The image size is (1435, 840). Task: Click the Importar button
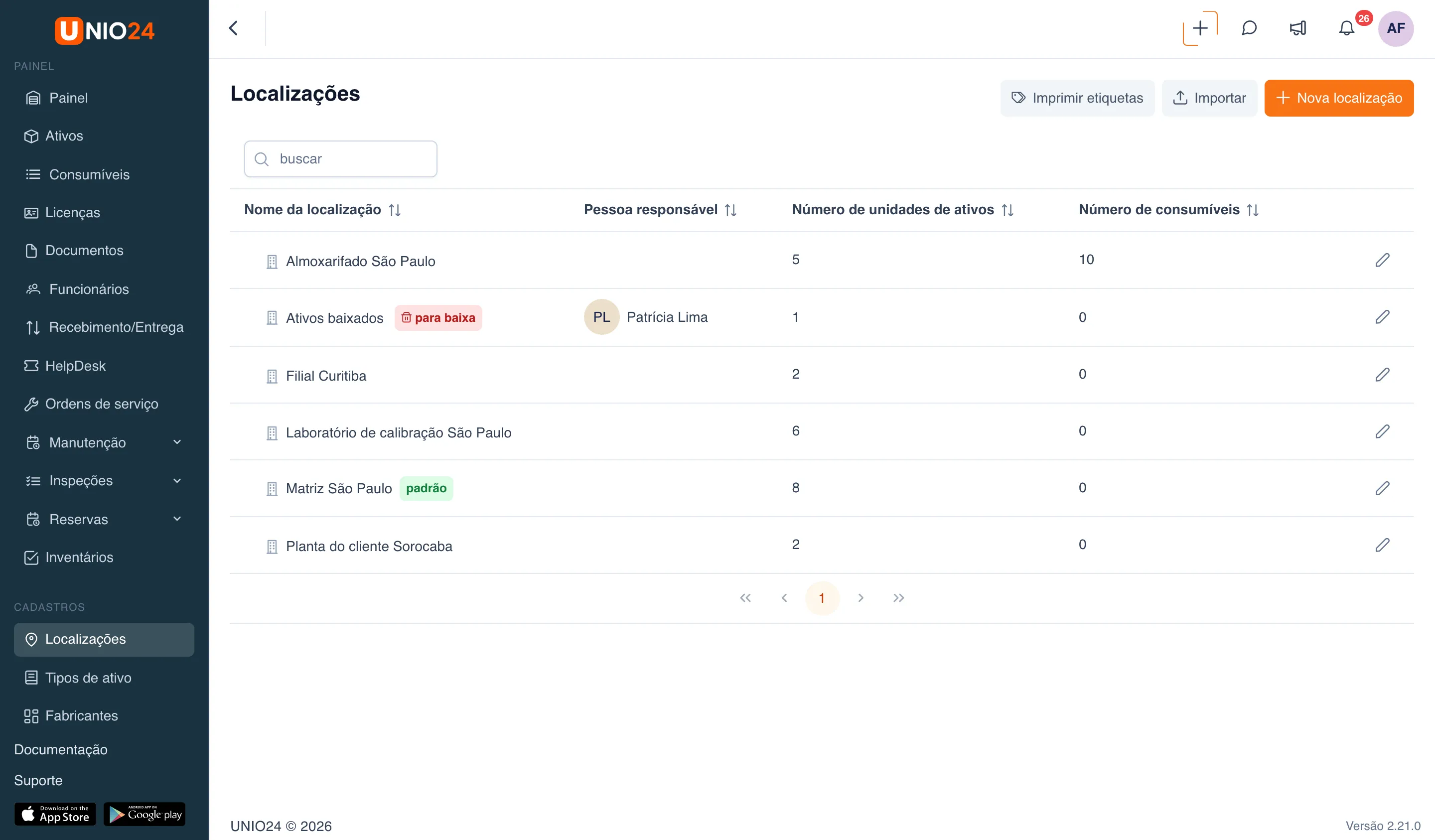(1209, 98)
